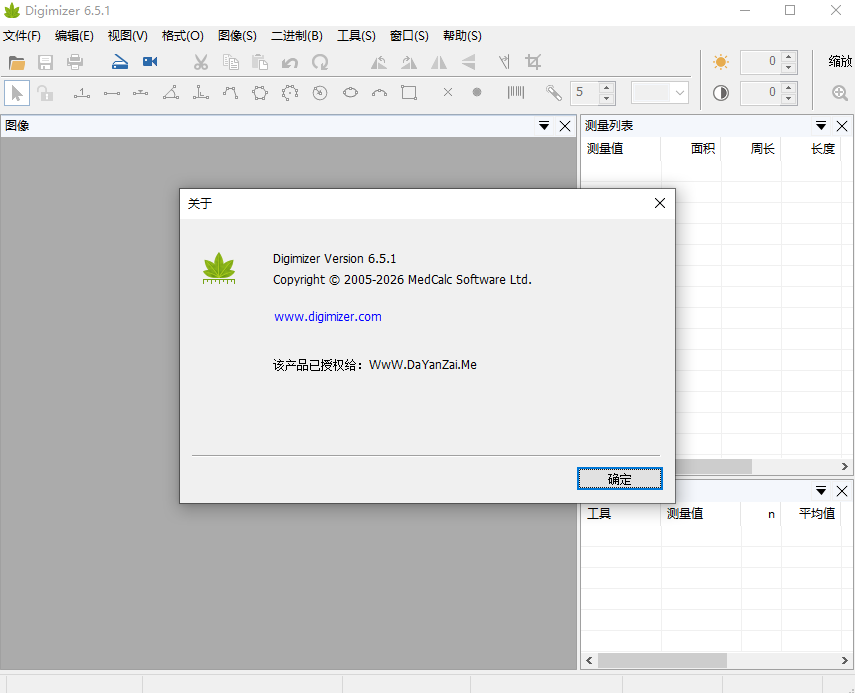Open the 文件(F) menu

(x=22, y=36)
